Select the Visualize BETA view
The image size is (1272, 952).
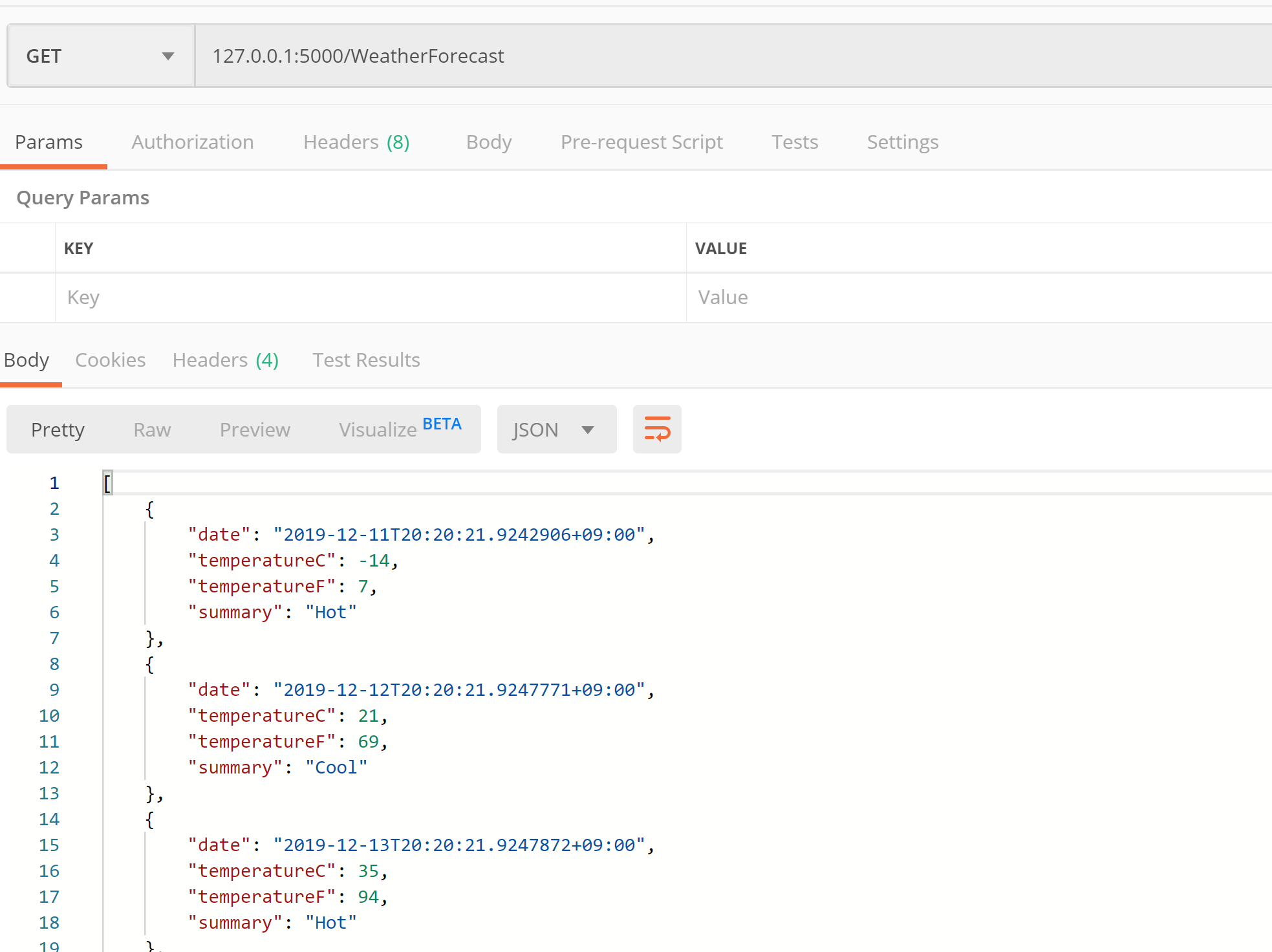click(x=400, y=429)
